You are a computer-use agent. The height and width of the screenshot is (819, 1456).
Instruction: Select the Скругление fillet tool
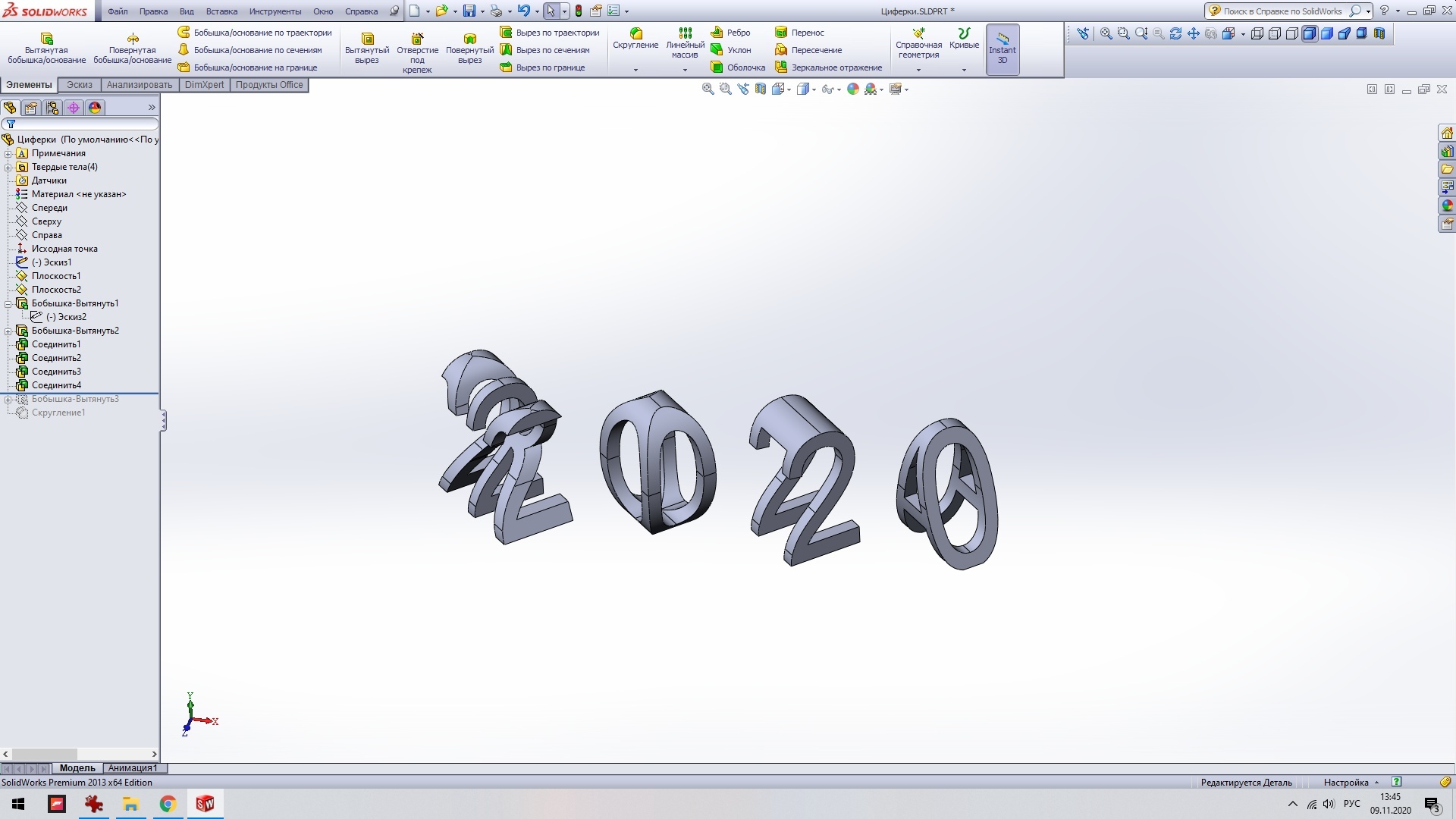tap(635, 39)
